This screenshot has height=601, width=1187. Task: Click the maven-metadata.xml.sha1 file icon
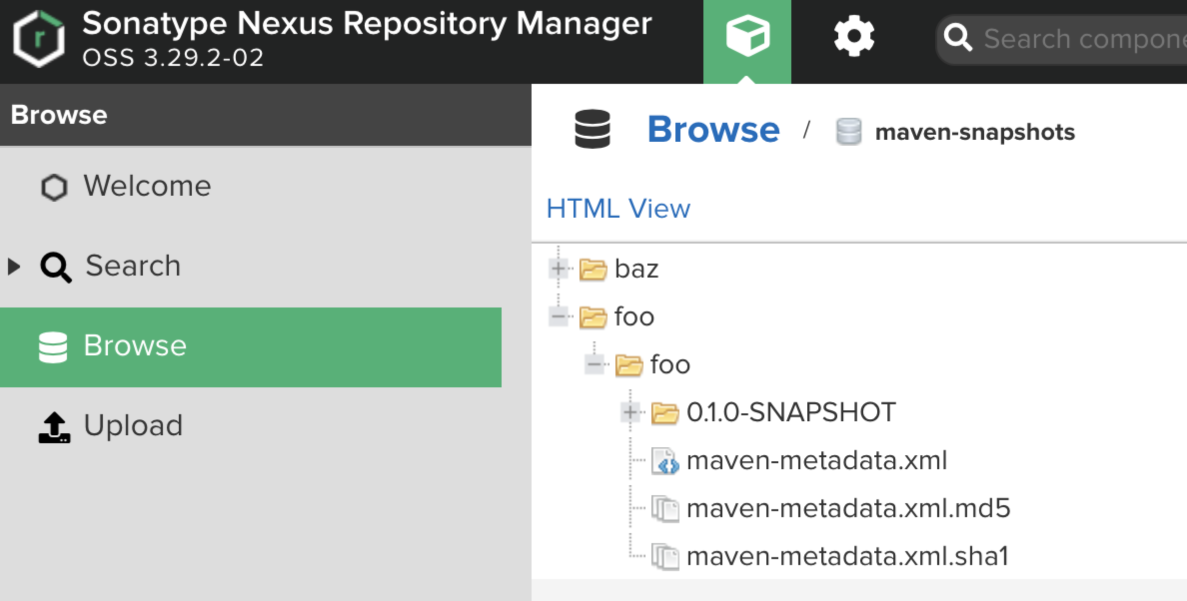tap(665, 556)
